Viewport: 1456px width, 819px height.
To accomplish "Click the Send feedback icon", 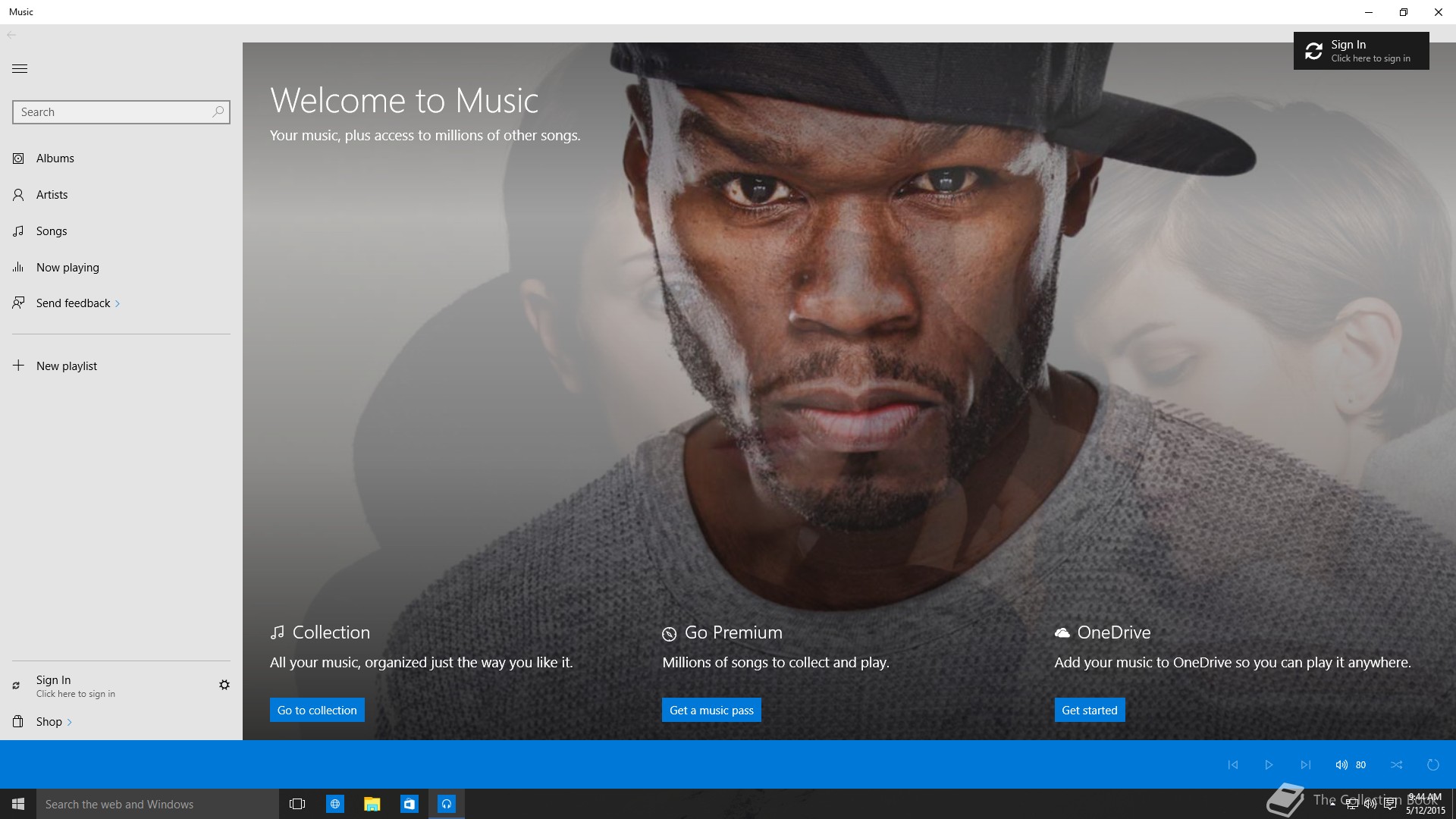I will tap(18, 303).
